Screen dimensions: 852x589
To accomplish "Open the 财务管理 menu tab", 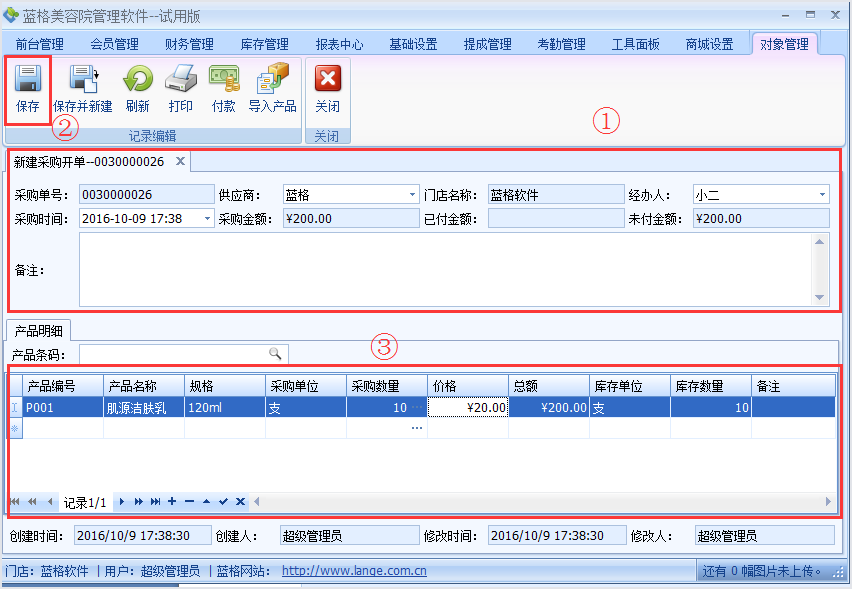I will [x=189, y=44].
